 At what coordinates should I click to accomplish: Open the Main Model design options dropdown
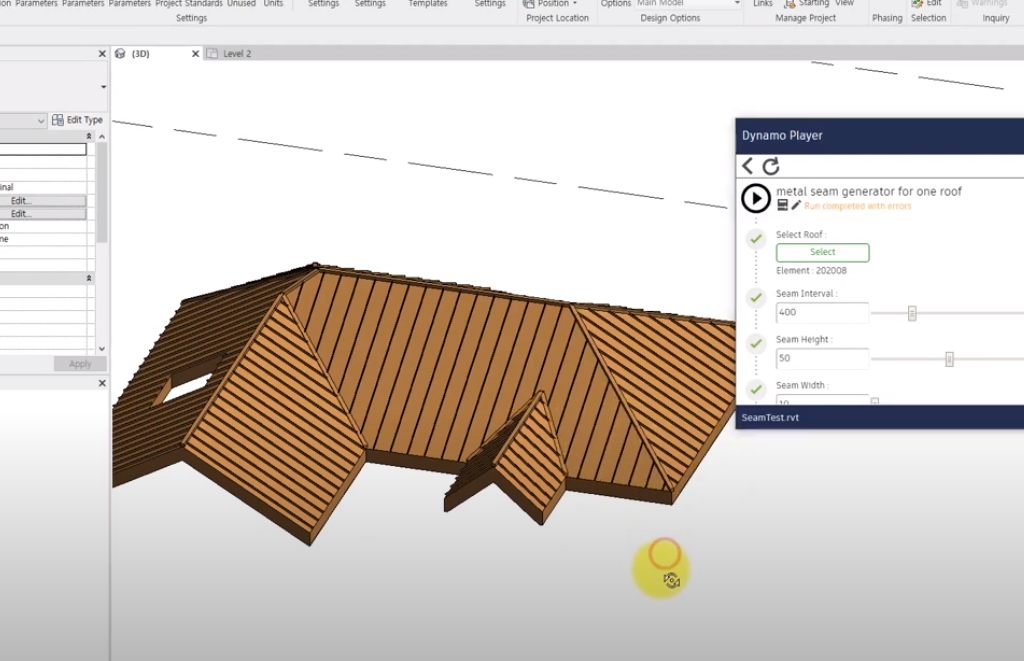click(737, 4)
